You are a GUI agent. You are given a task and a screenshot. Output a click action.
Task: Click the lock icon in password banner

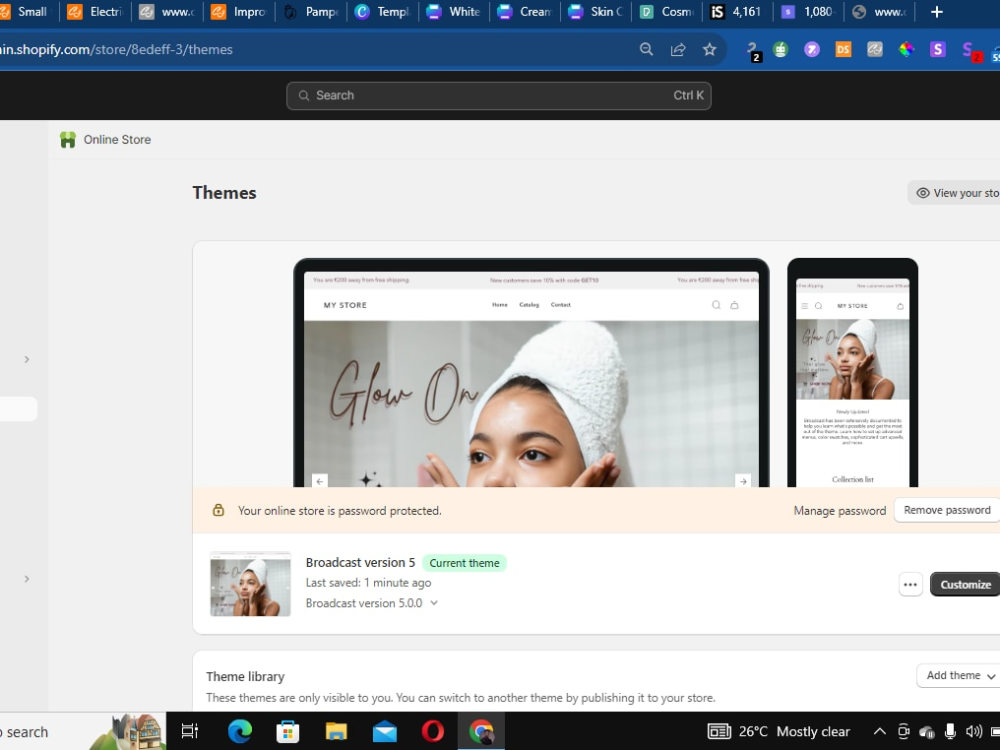click(x=218, y=510)
